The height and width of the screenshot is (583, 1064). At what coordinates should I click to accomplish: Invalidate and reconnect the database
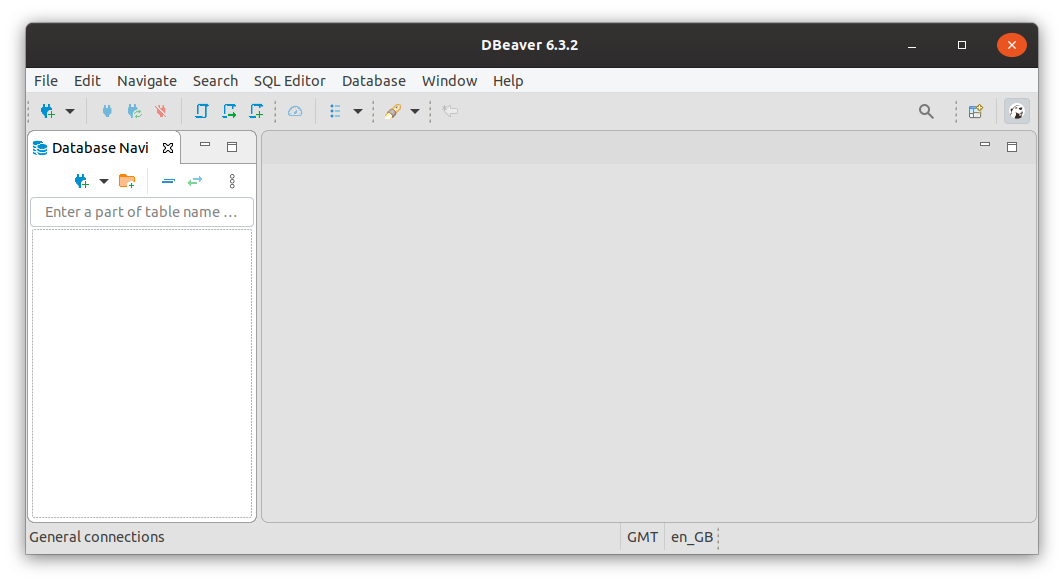pos(134,111)
